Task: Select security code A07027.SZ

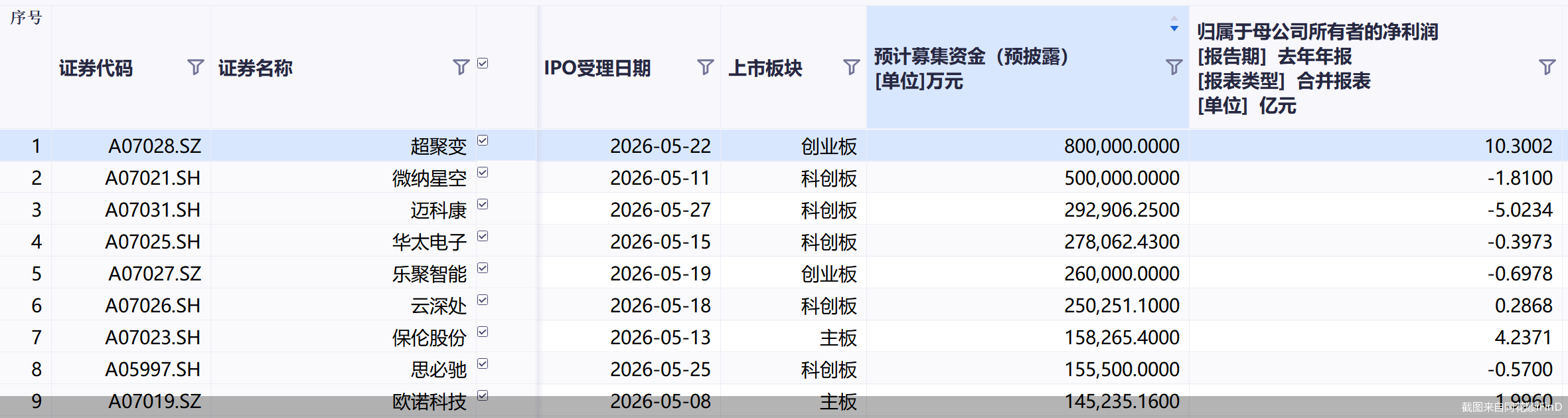Action: coord(155,273)
